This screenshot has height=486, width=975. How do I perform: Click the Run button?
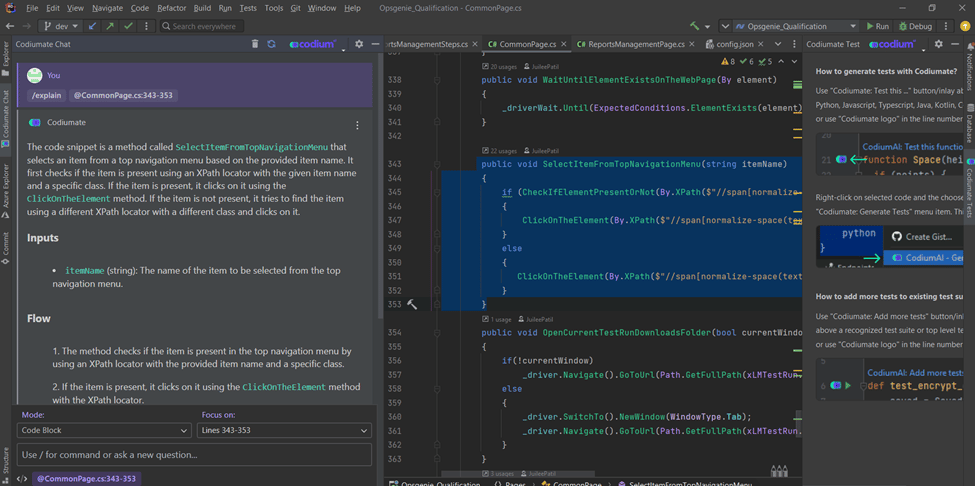tap(878, 26)
